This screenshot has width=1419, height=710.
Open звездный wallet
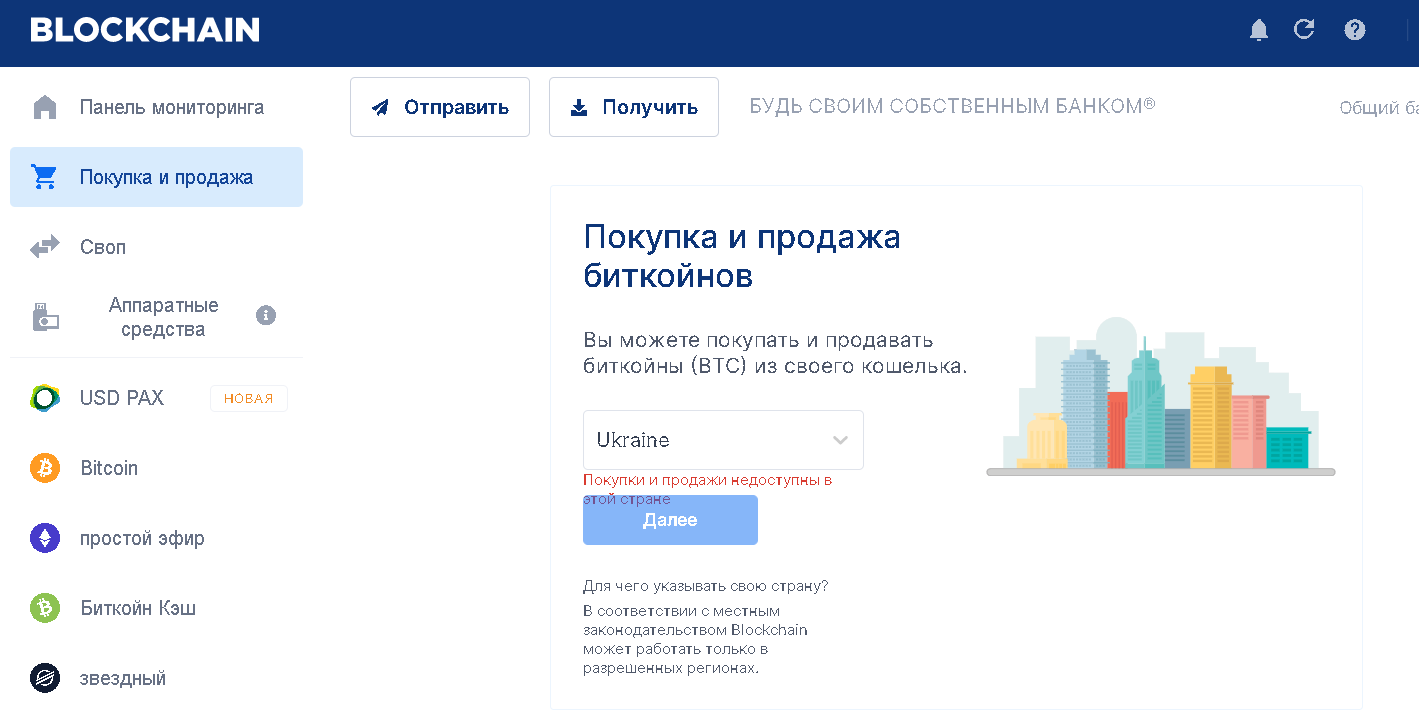pos(156,678)
